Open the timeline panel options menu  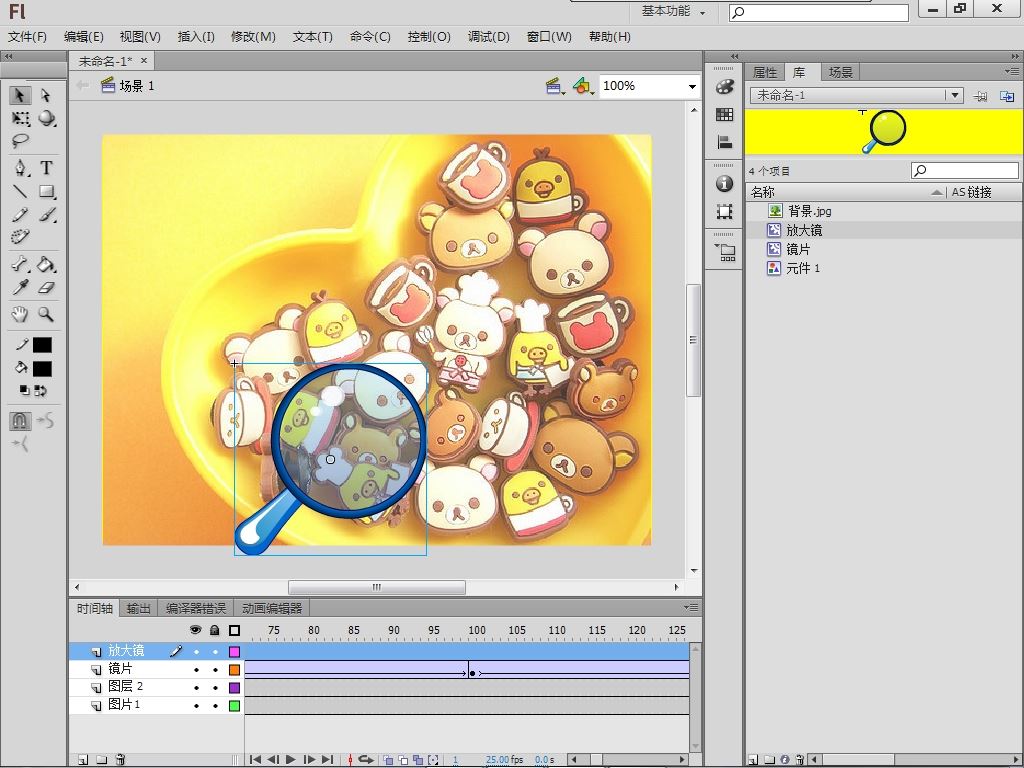click(x=691, y=607)
